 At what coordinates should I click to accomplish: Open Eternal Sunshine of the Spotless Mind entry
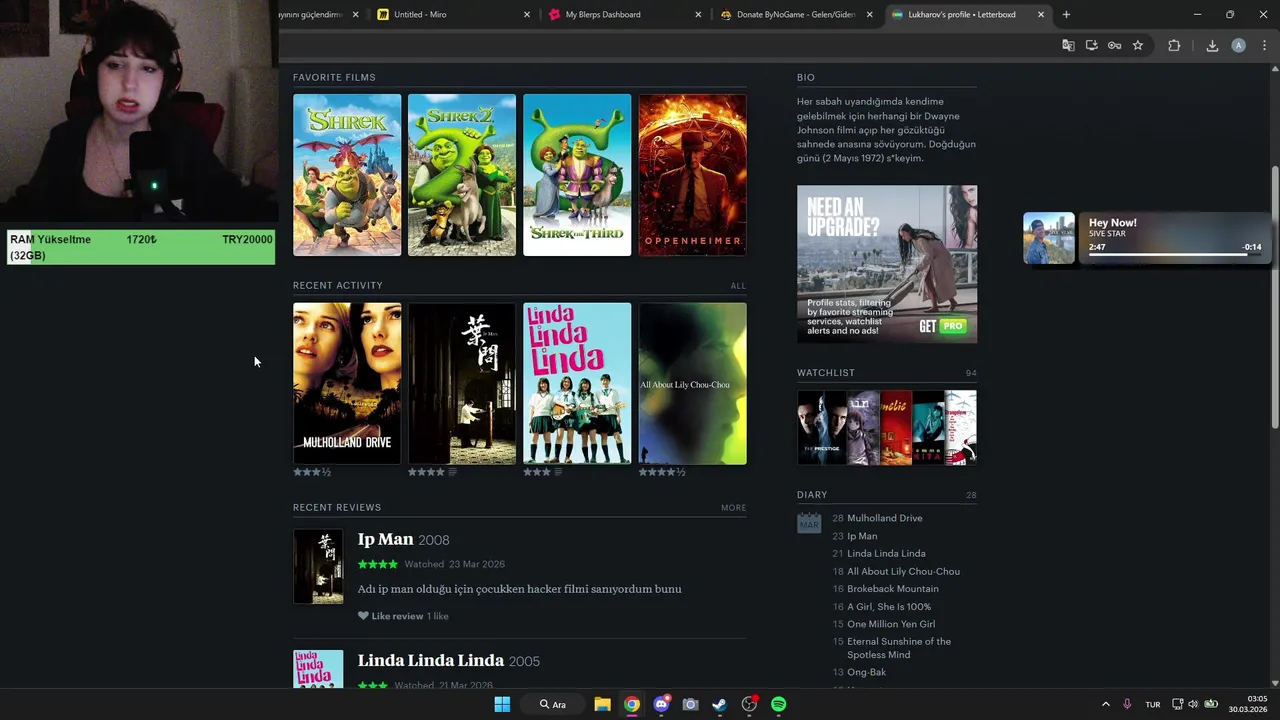tap(899, 648)
